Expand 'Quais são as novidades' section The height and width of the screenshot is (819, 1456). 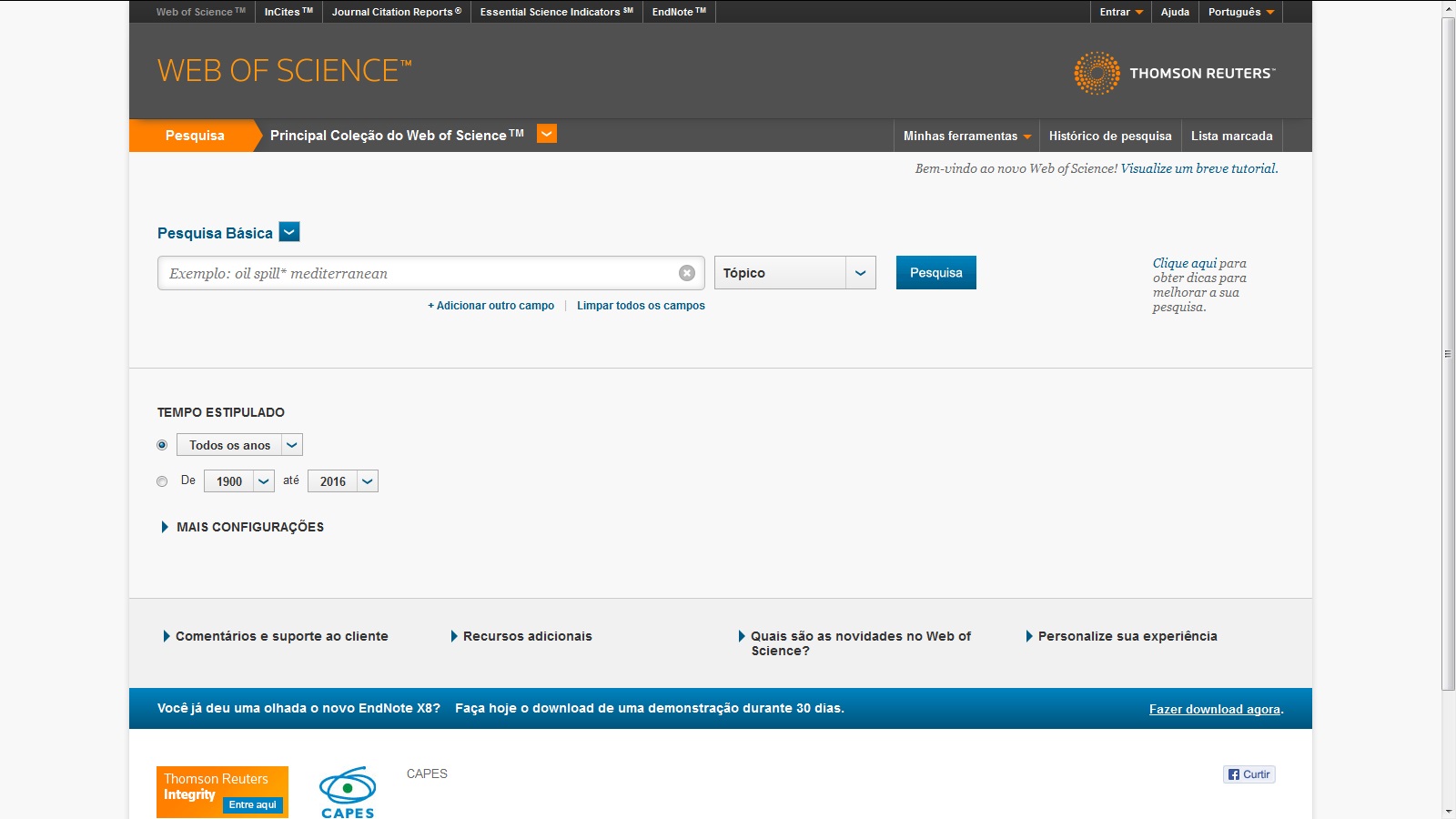click(x=854, y=643)
